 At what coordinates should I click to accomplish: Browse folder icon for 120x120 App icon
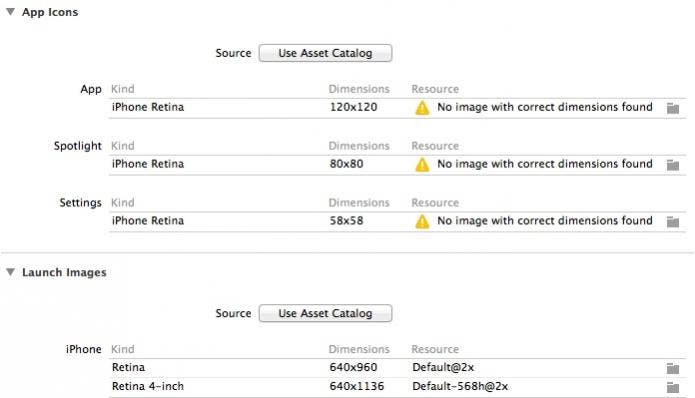[673, 108]
